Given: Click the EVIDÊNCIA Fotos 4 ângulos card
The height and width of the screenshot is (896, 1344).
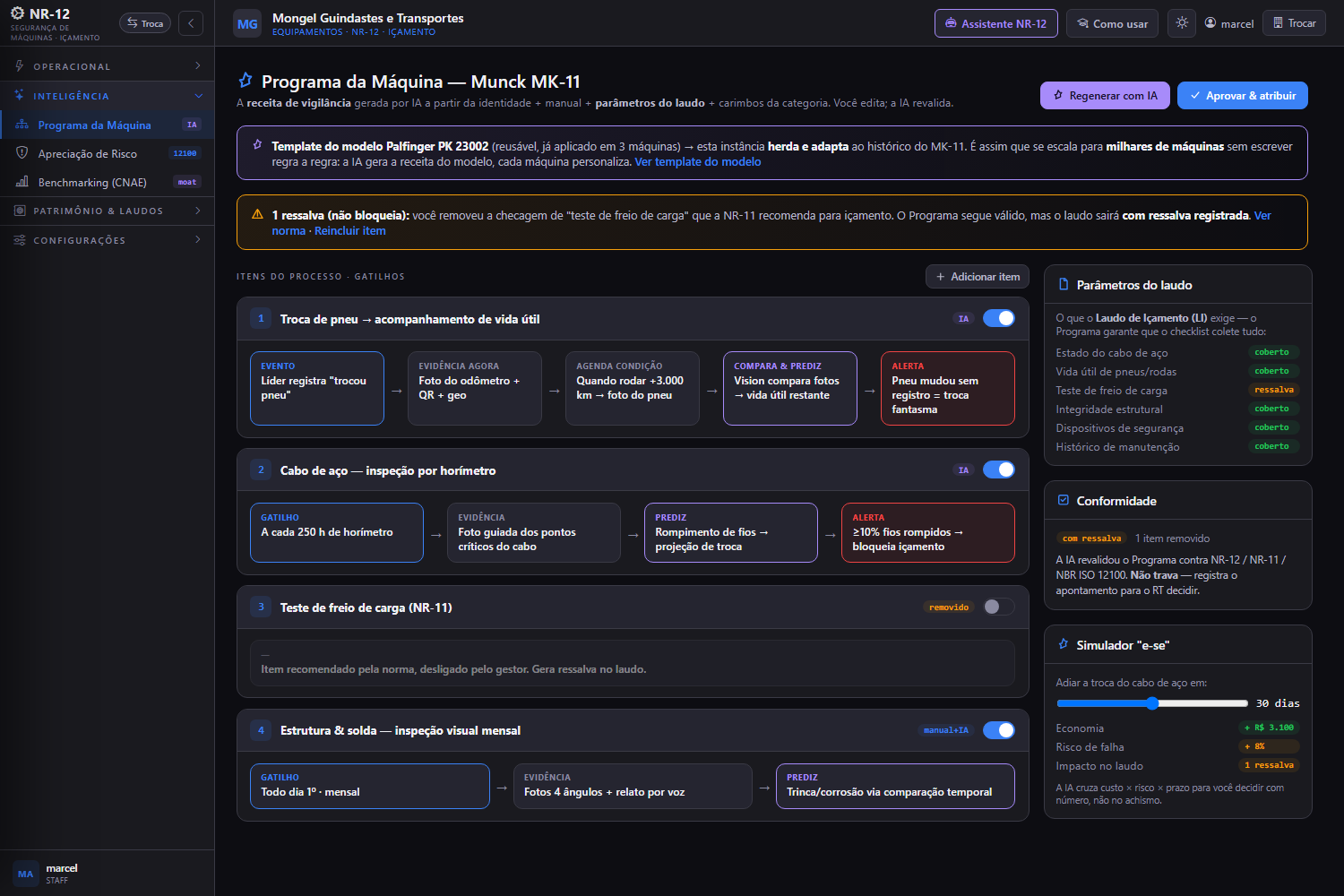Looking at the screenshot, I should point(633,786).
